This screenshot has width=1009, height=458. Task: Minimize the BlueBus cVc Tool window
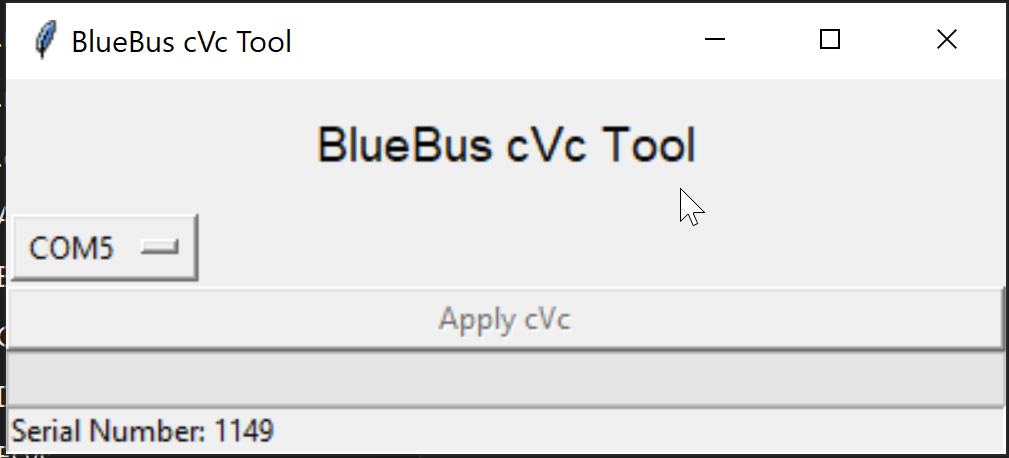pyautogui.click(x=714, y=40)
